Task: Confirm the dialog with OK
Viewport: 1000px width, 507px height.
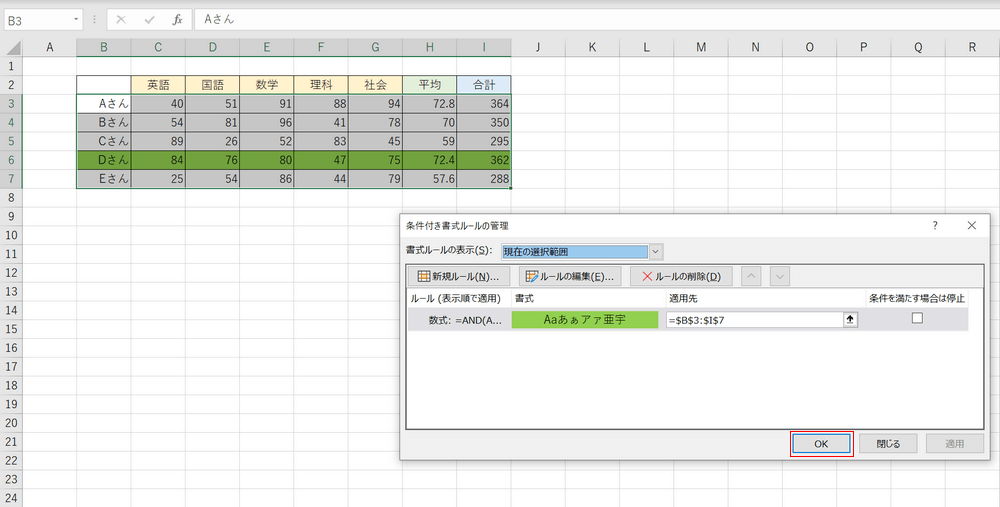Action: pos(821,444)
